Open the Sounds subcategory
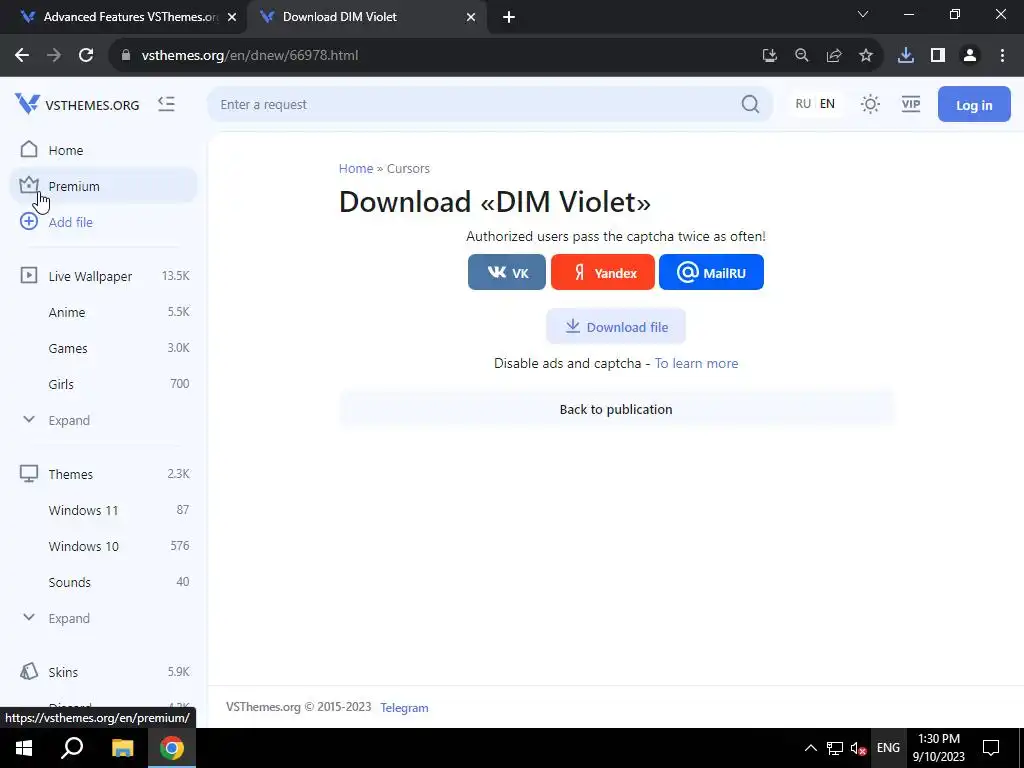The width and height of the screenshot is (1024, 768). click(103, 582)
